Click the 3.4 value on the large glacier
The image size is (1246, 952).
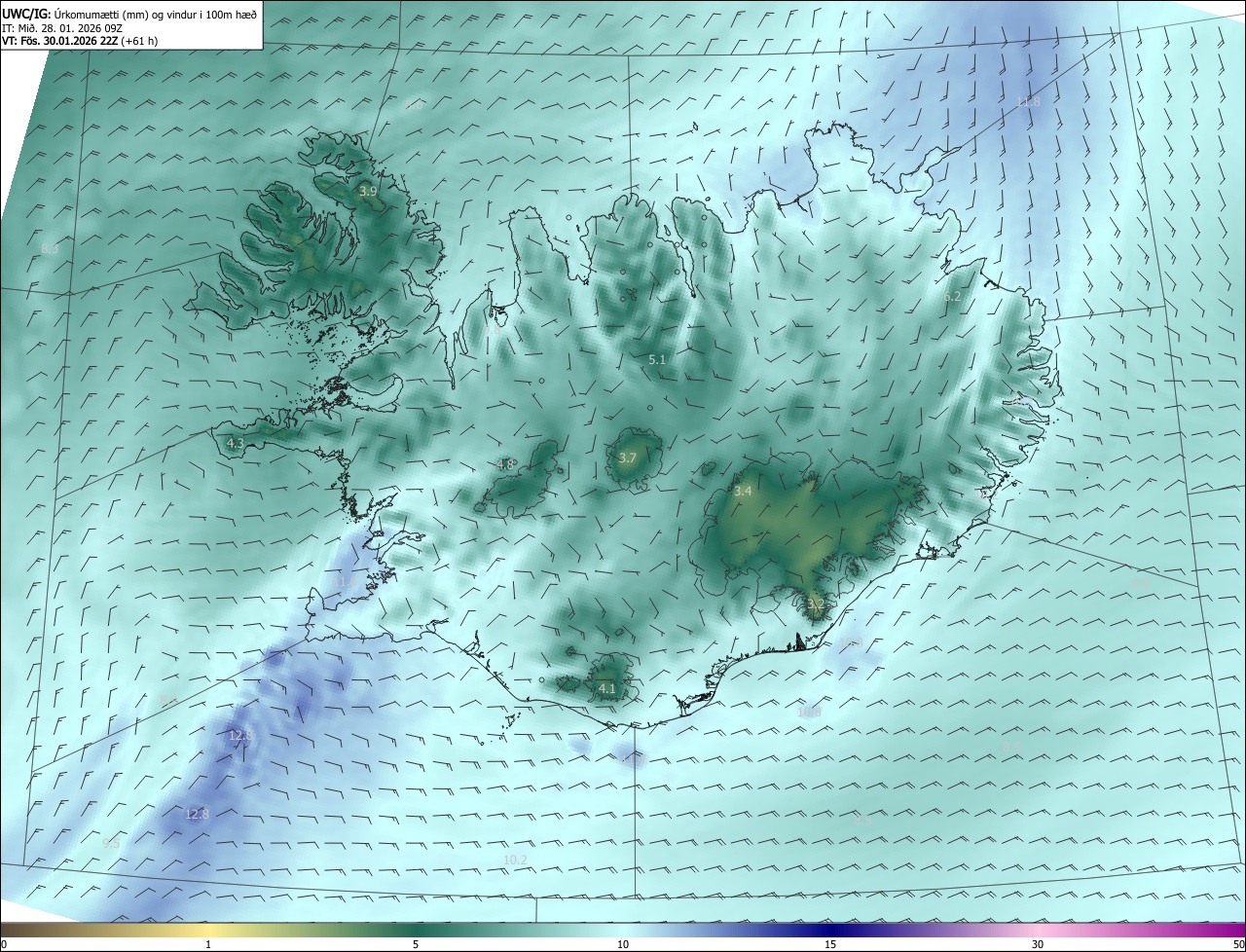click(x=743, y=492)
